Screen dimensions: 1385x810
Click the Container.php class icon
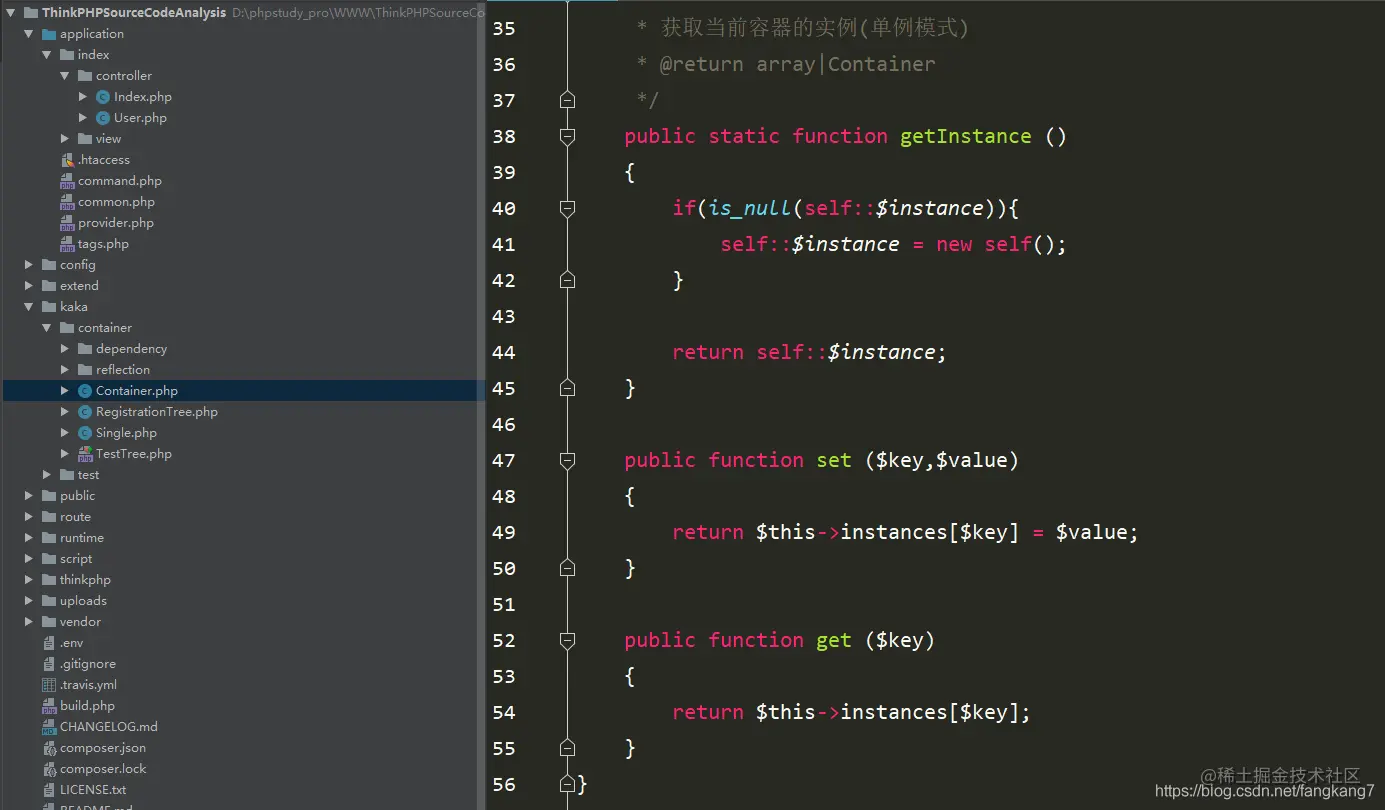coord(85,391)
